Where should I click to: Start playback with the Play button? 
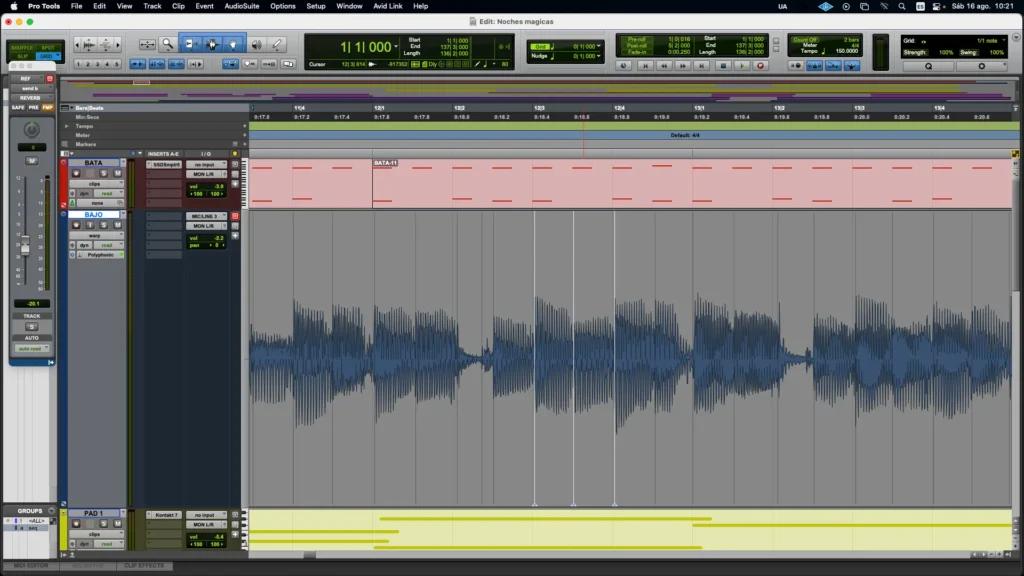[x=741, y=66]
